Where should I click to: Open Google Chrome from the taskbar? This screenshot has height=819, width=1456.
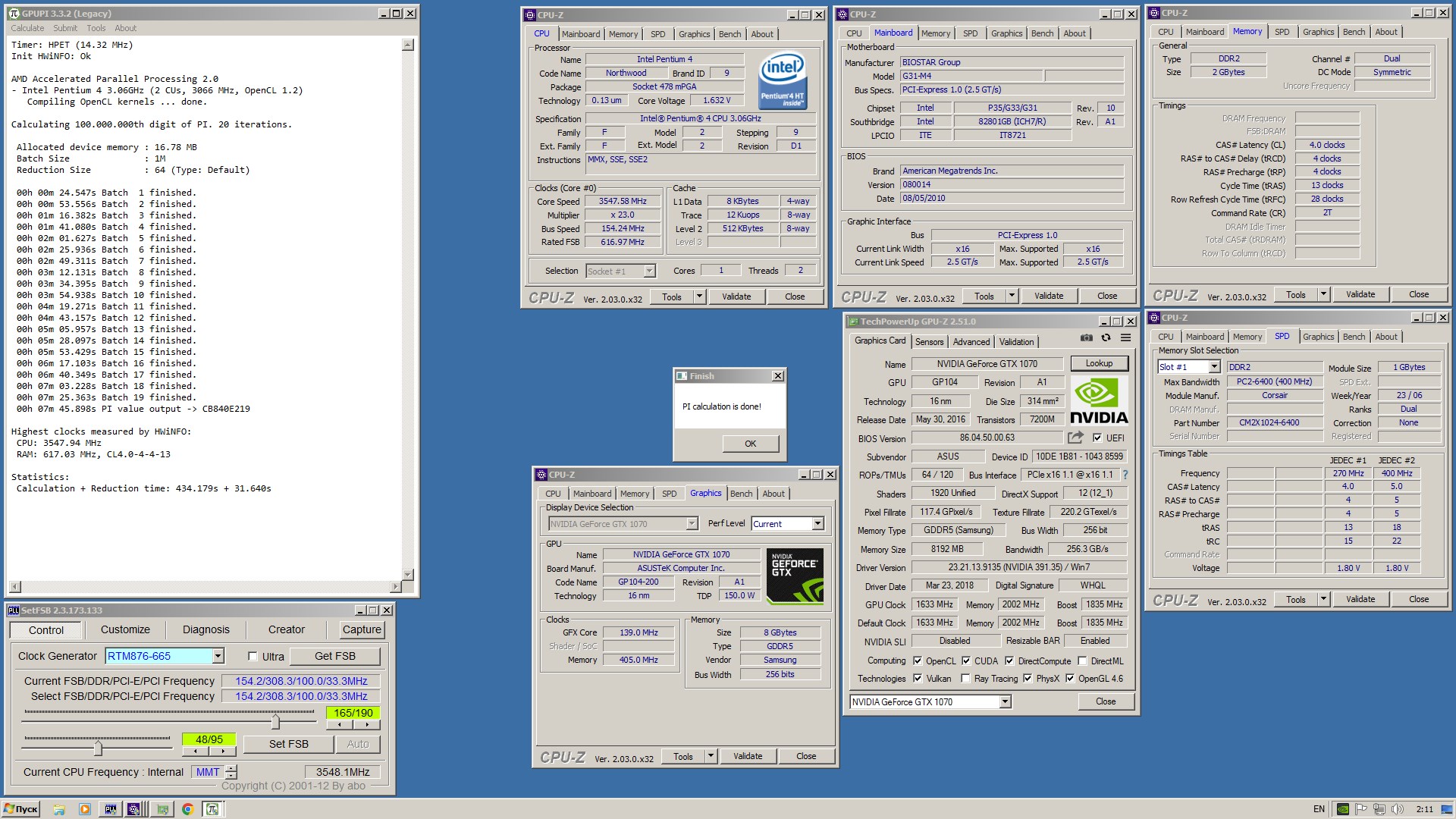click(x=187, y=809)
